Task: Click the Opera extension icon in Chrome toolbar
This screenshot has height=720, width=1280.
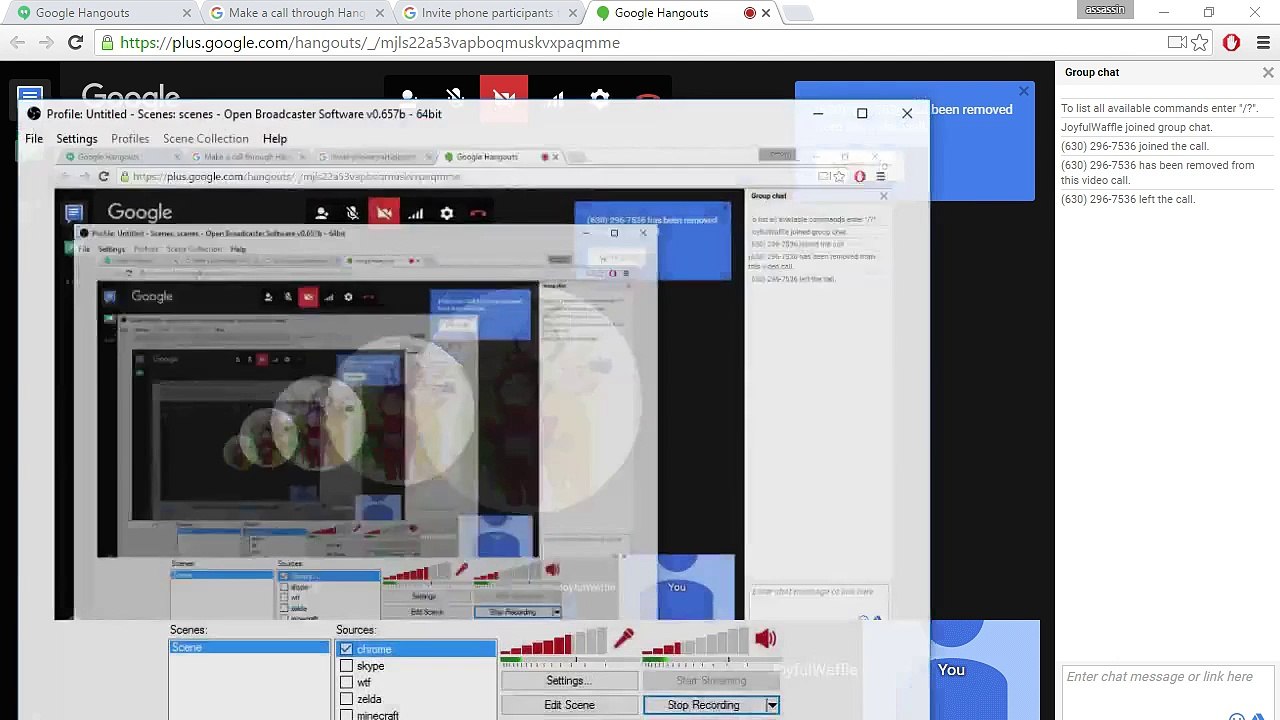Action: pyautogui.click(x=1231, y=42)
